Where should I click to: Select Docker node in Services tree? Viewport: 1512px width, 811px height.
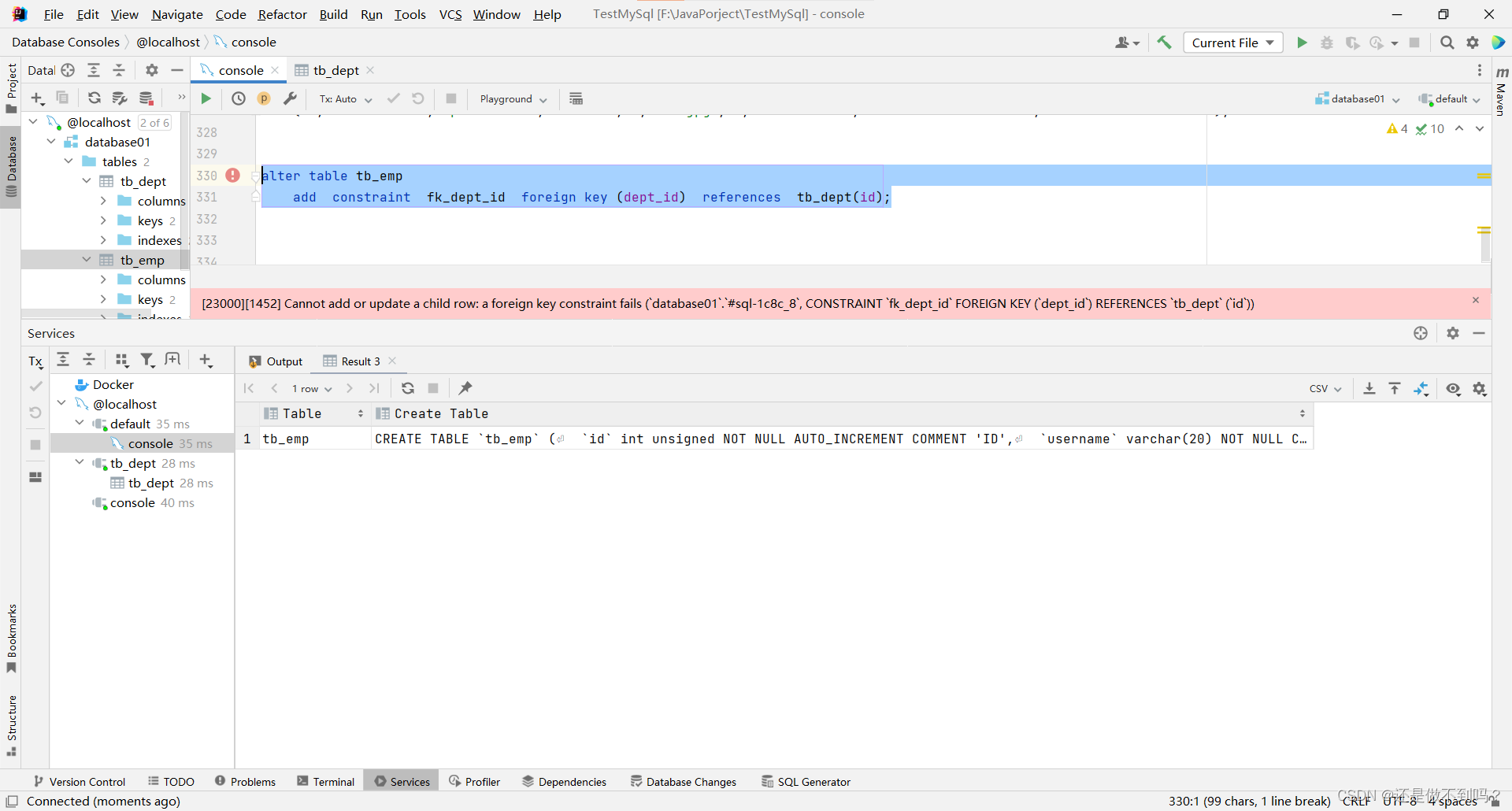coord(104,384)
